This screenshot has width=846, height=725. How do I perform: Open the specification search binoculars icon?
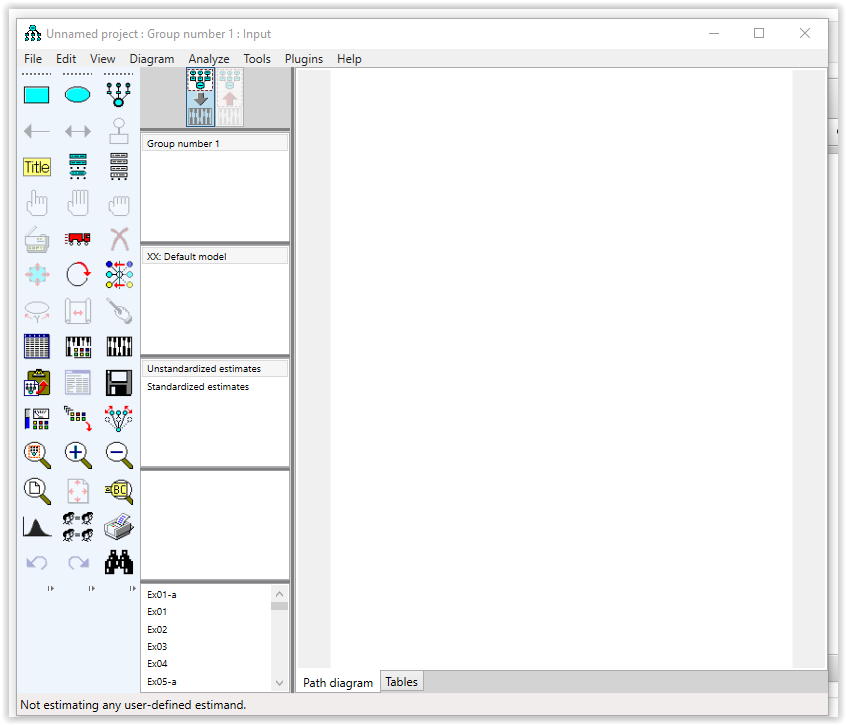point(119,562)
